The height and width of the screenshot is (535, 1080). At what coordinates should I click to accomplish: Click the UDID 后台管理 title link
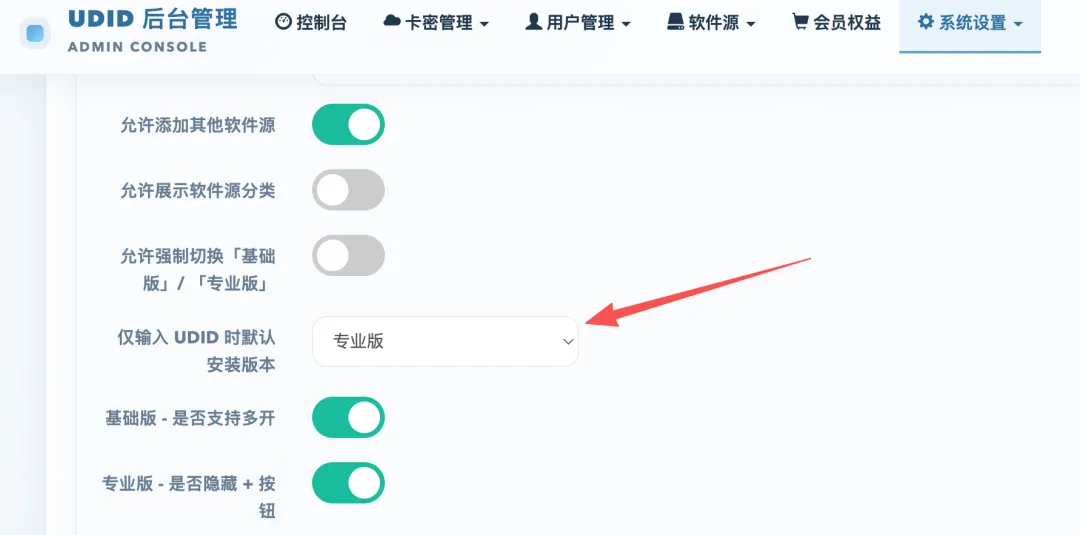[x=152, y=19]
